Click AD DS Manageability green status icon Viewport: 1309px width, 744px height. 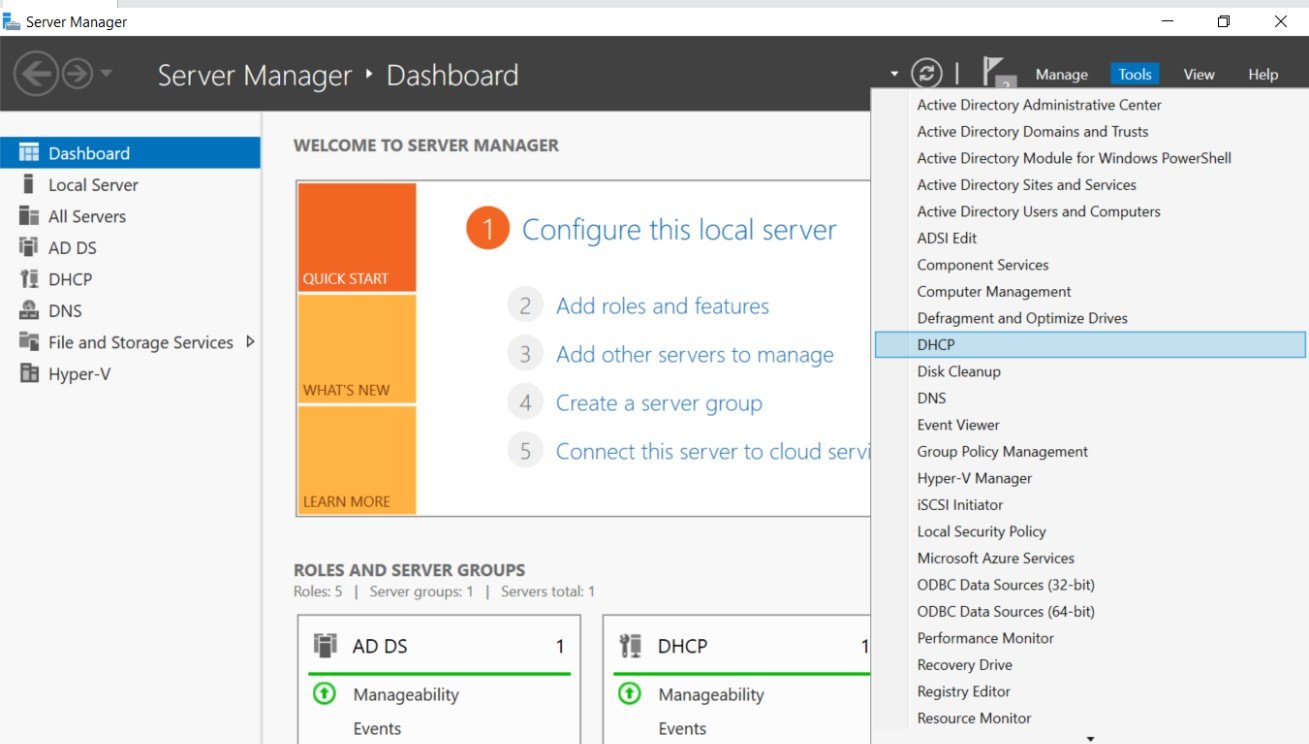pos(324,693)
